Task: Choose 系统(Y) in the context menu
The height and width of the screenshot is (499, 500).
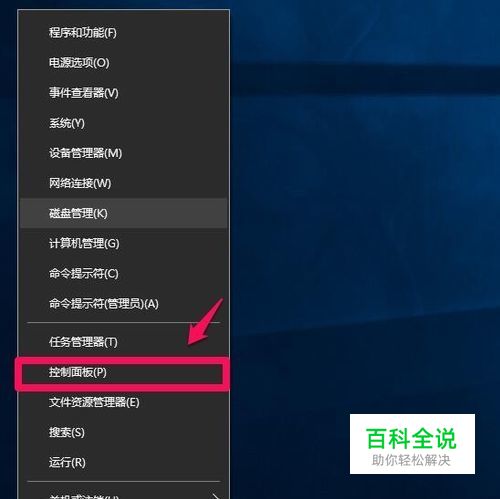Action: pyautogui.click(x=123, y=123)
